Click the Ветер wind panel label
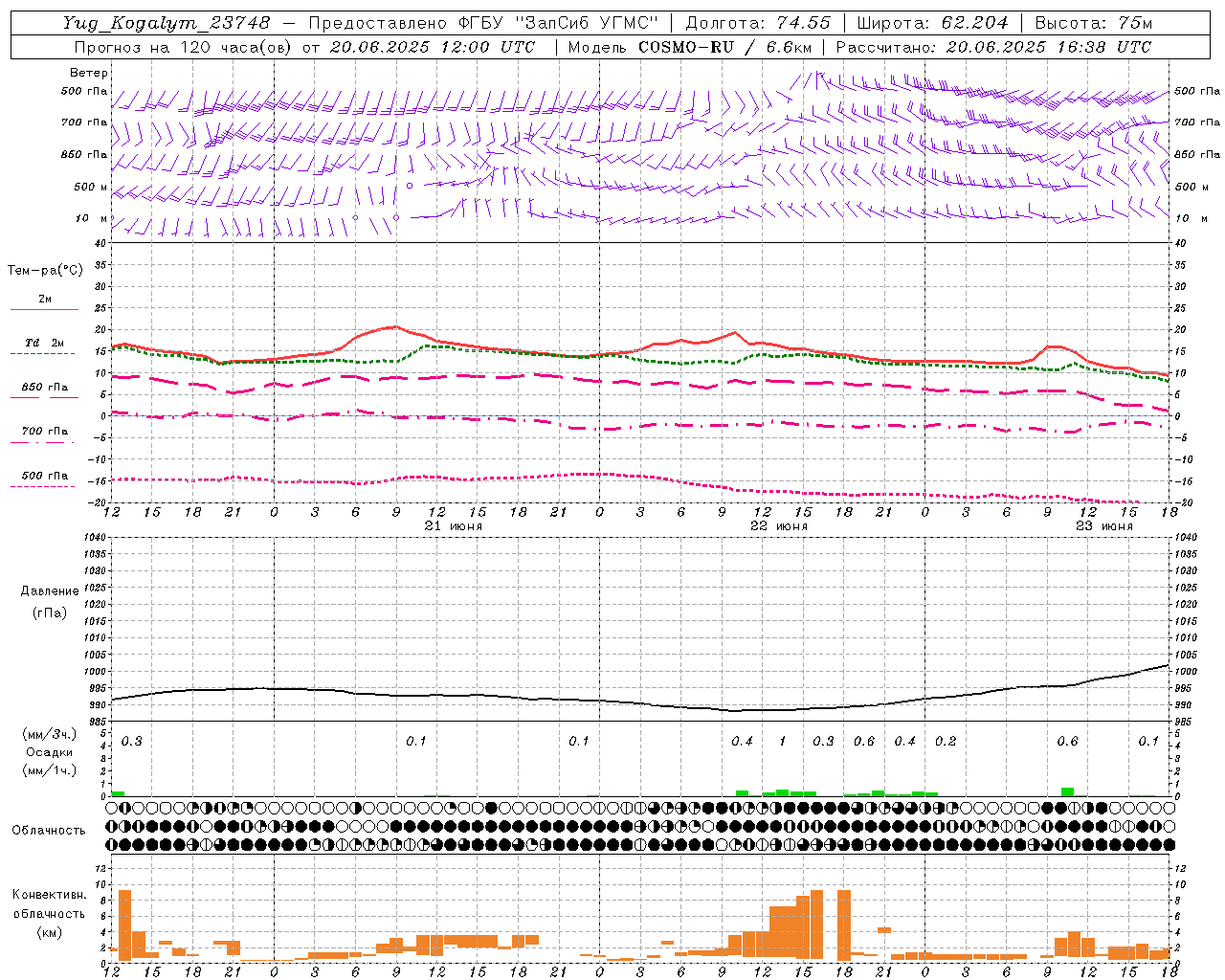The width and height of the screenshot is (1225, 980). 89,73
